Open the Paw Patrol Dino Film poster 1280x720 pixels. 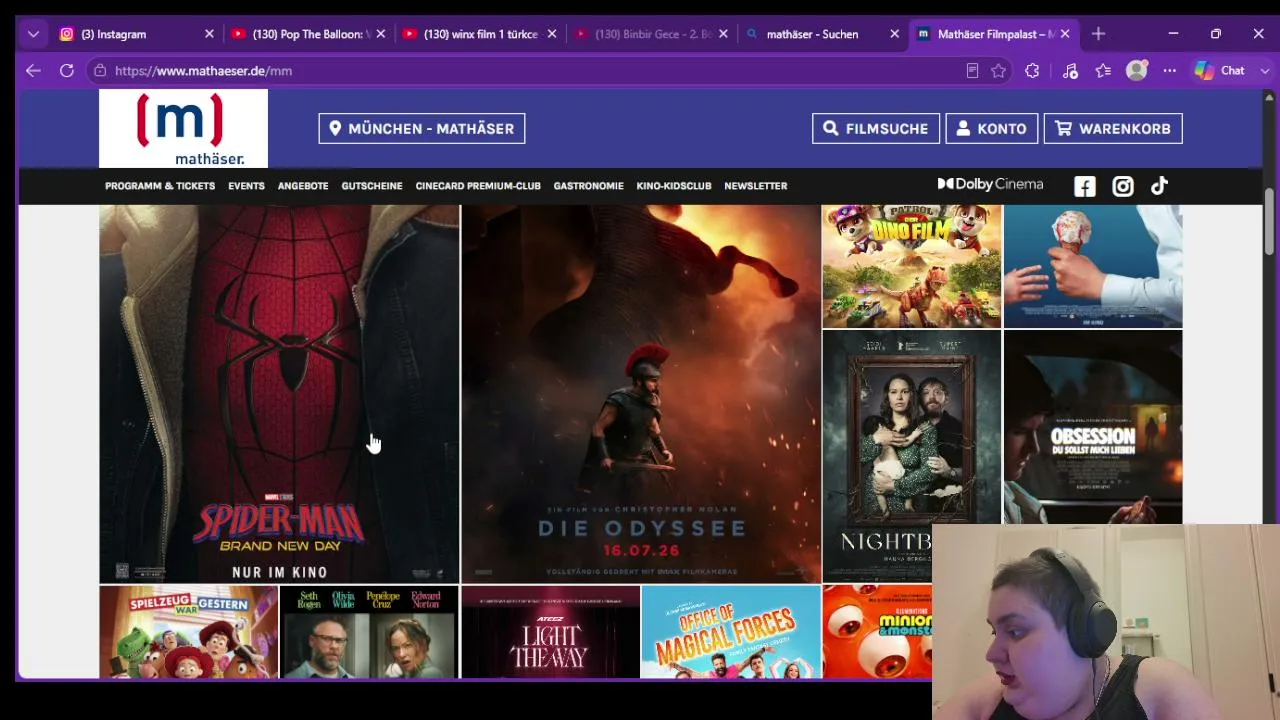click(x=912, y=266)
